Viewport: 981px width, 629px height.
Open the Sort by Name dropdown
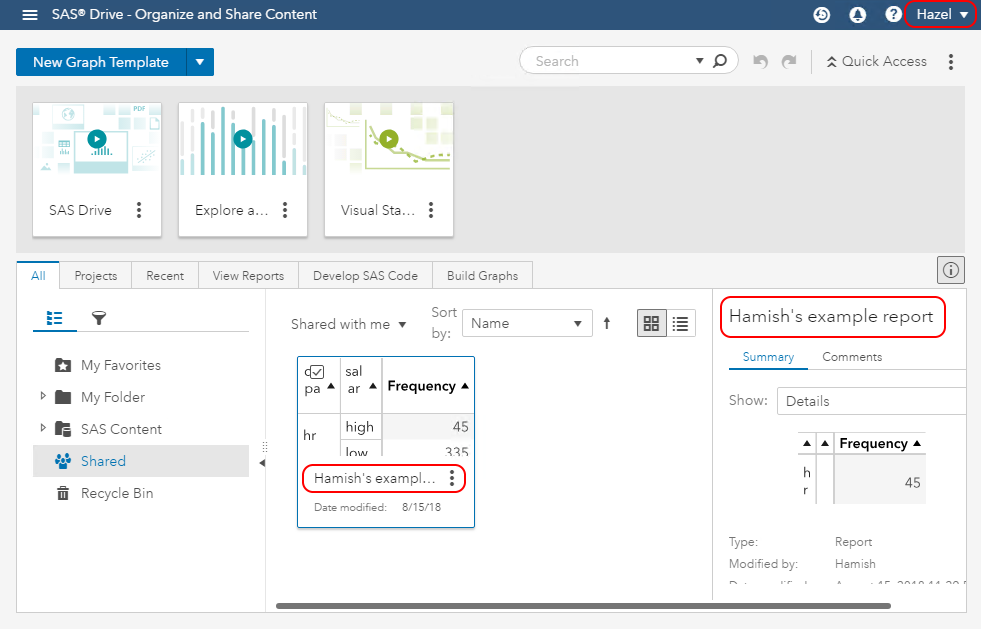click(528, 324)
